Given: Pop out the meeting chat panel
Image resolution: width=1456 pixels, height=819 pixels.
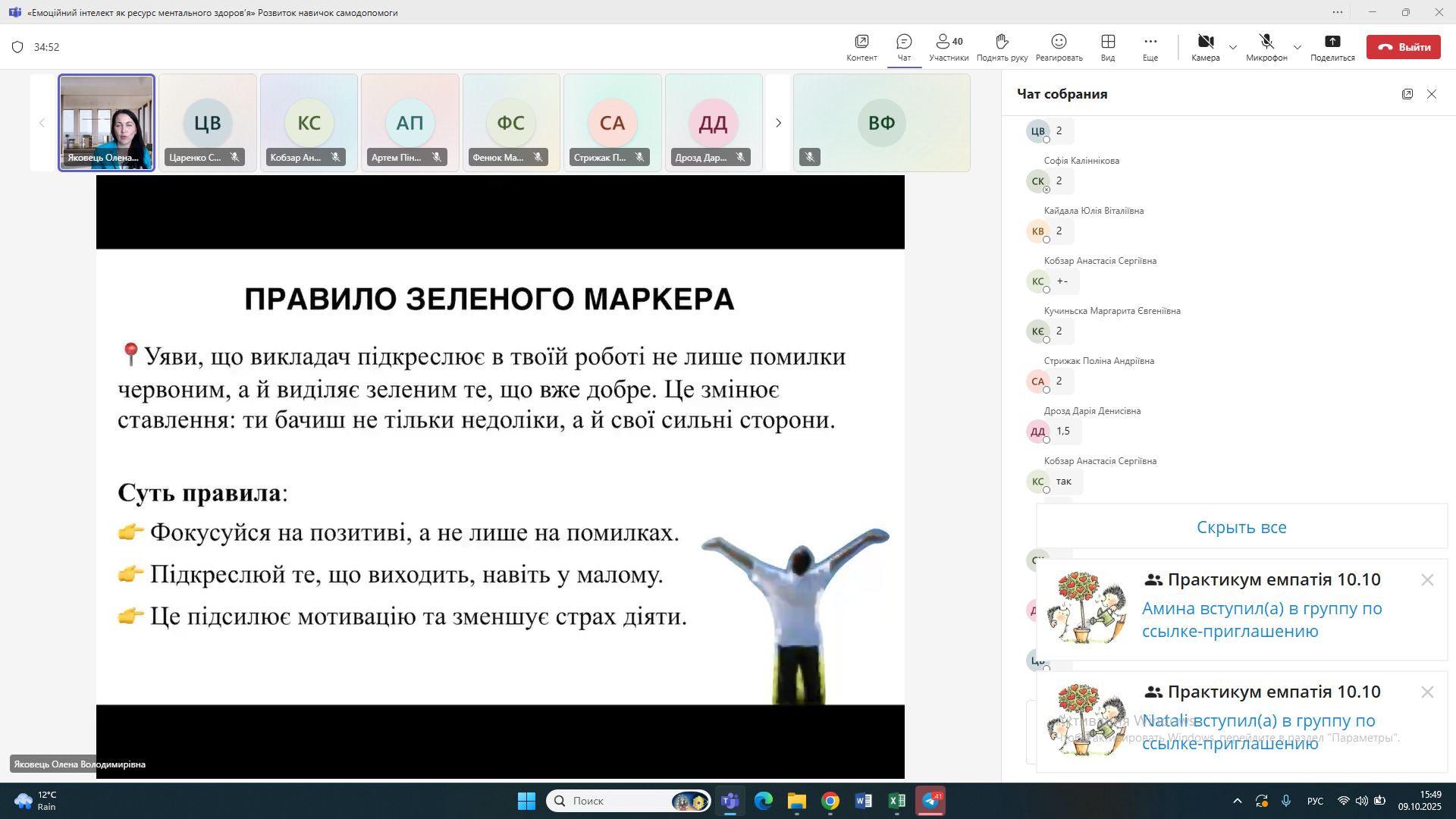Looking at the screenshot, I should coord(1407,94).
